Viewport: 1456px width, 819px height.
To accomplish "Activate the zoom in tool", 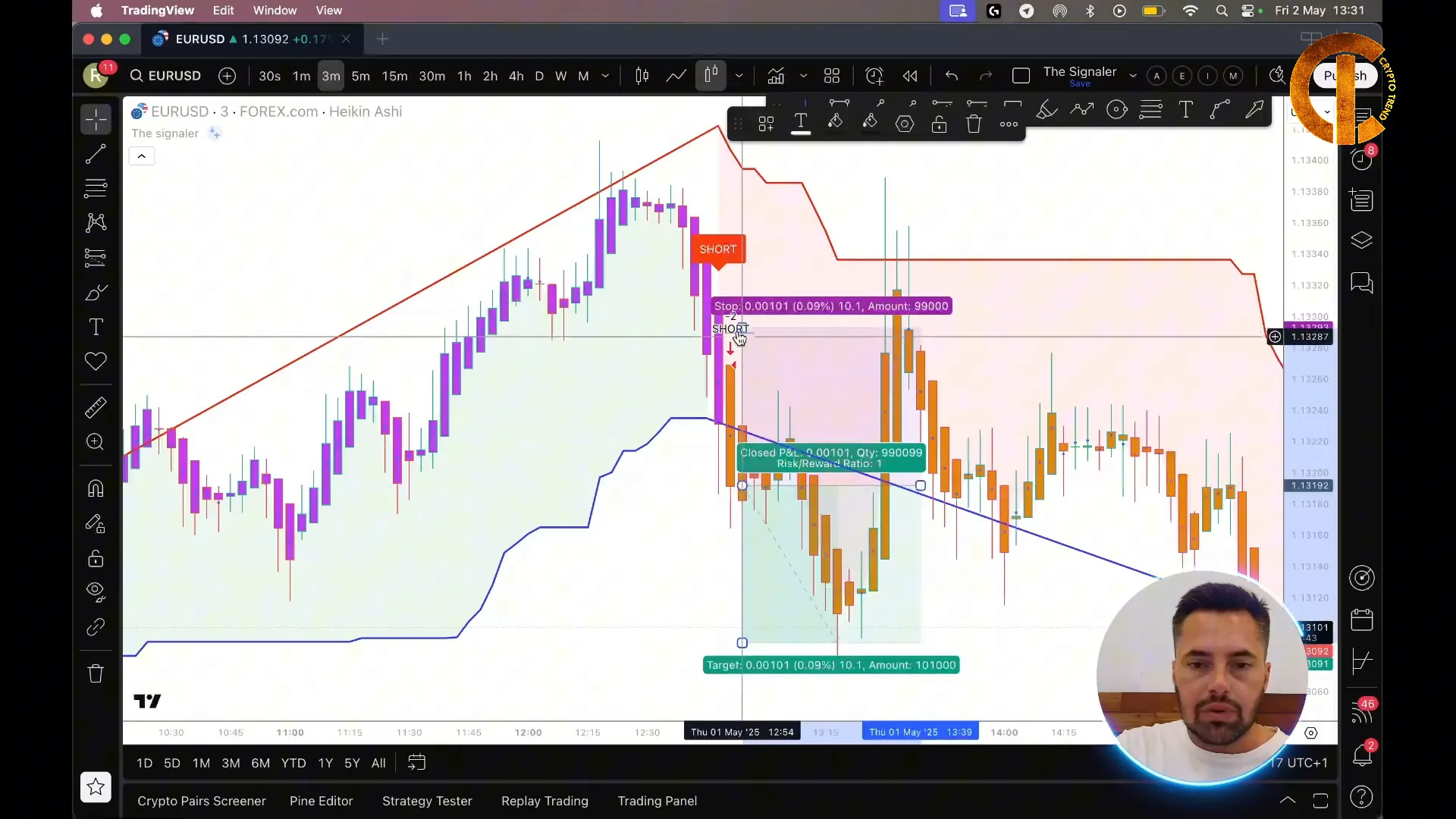I will (x=96, y=442).
